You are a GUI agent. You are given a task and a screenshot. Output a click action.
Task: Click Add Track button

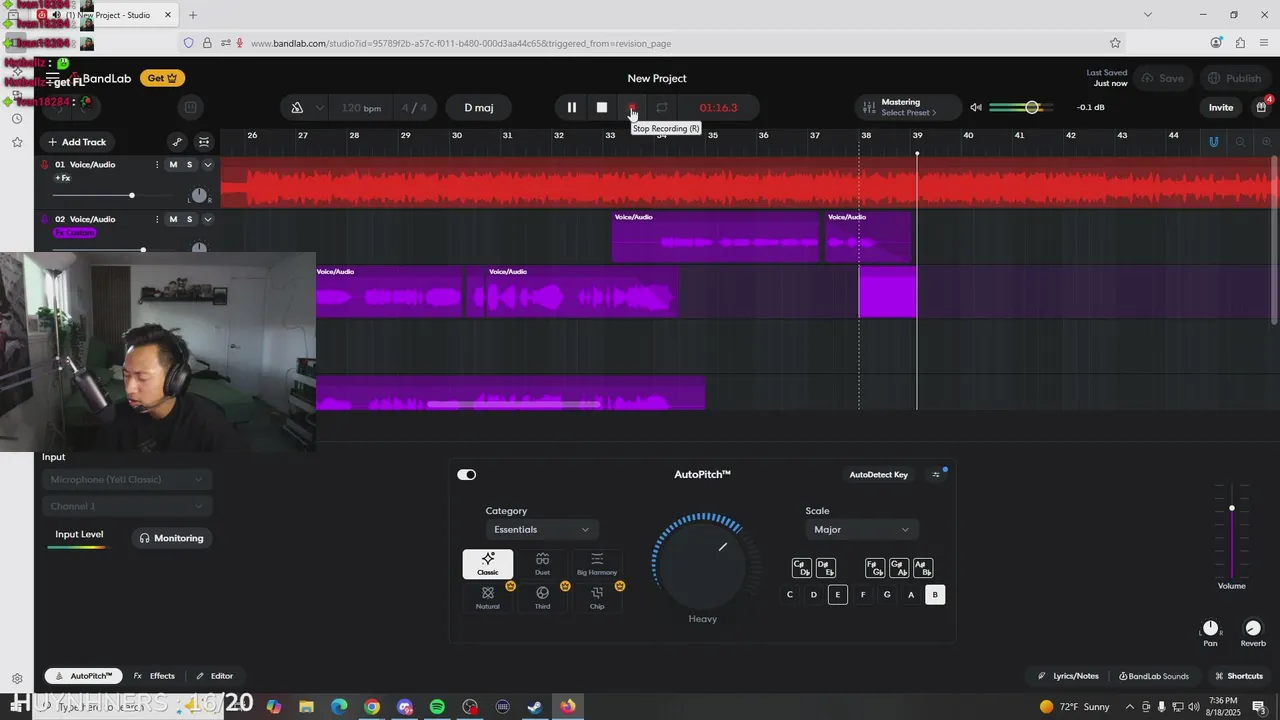coord(77,142)
